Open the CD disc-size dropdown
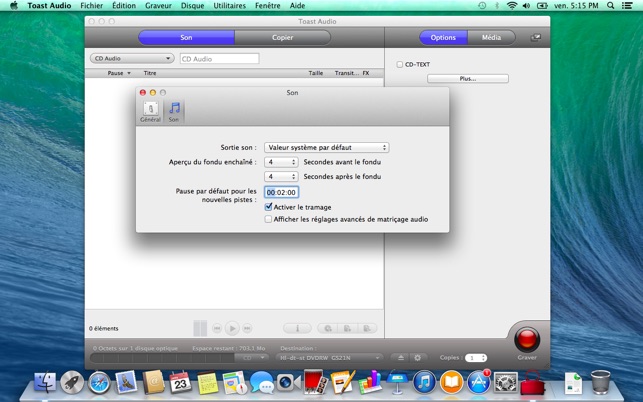This screenshot has width=643, height=402. pos(251,358)
